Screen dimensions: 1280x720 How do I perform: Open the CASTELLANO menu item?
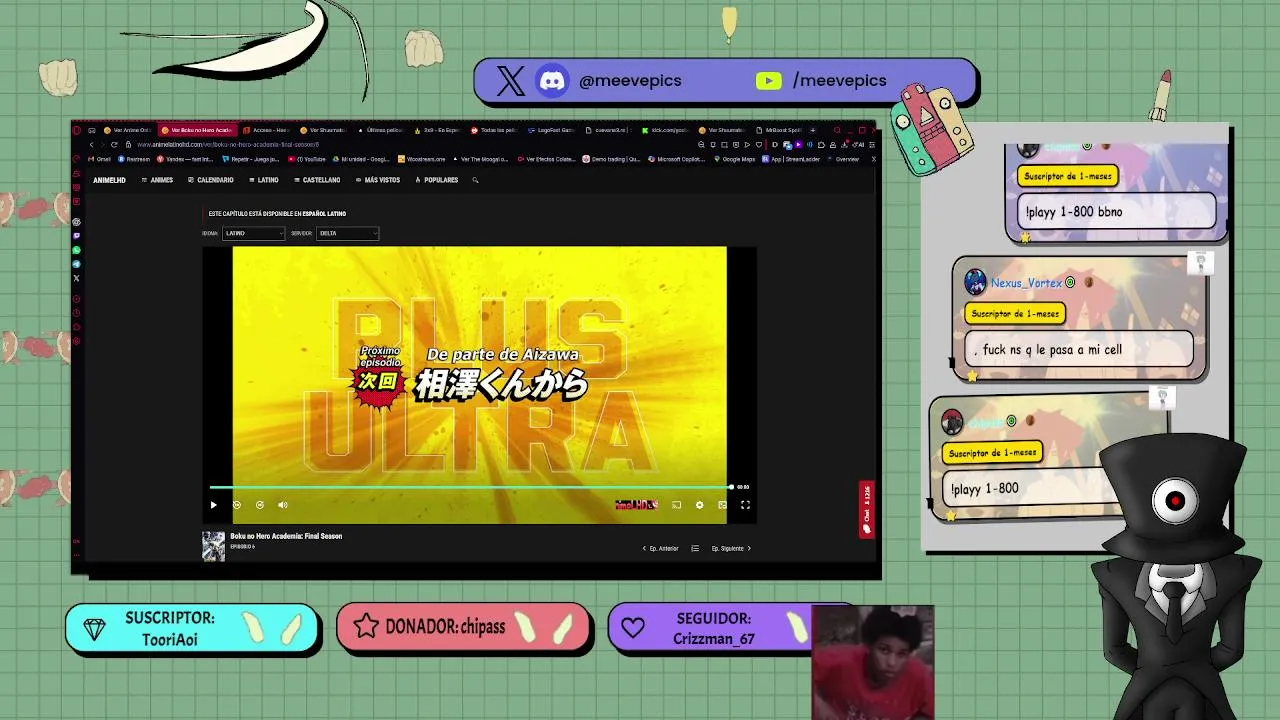click(317, 180)
